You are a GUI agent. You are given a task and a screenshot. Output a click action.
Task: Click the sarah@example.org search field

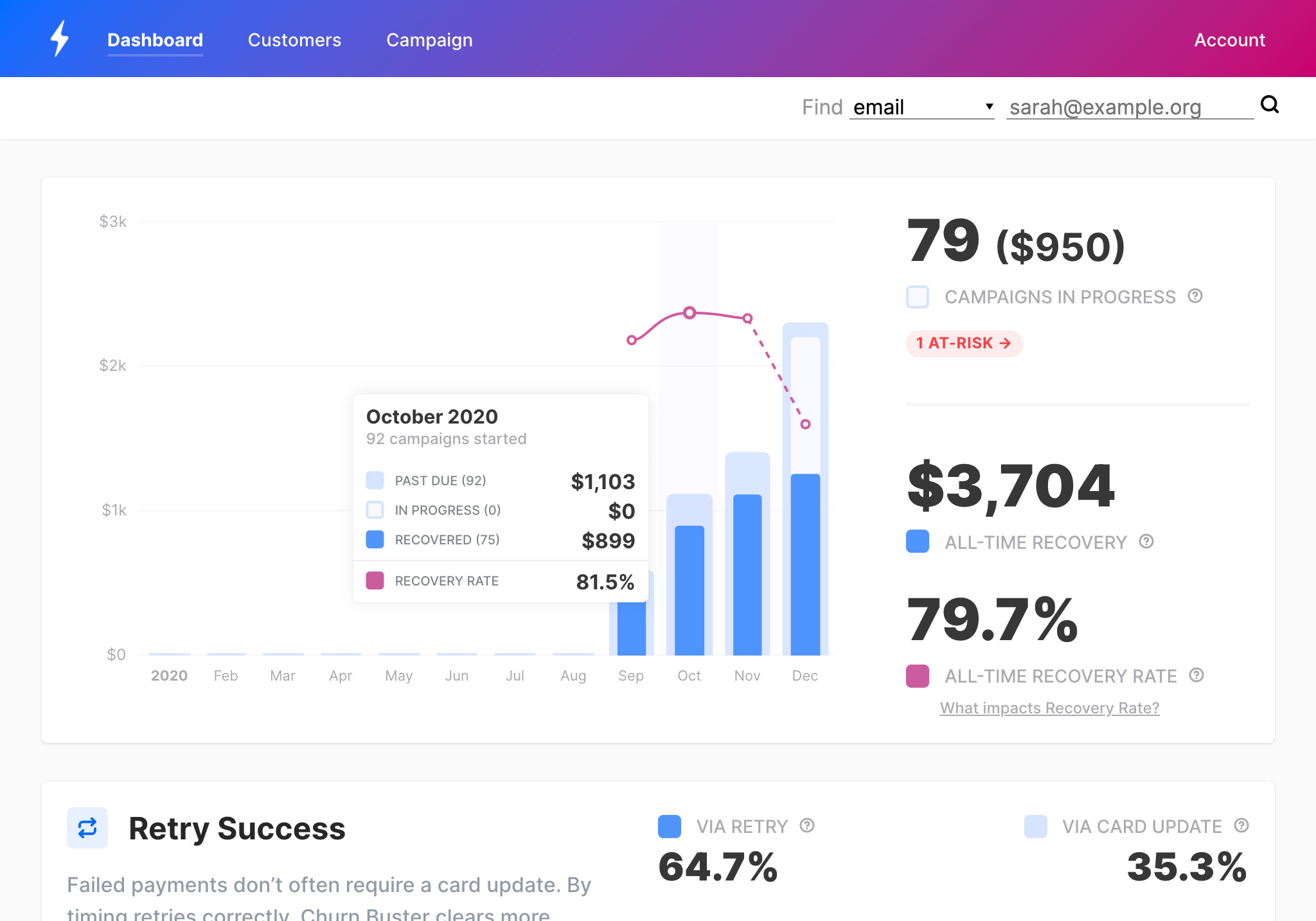point(1130,107)
